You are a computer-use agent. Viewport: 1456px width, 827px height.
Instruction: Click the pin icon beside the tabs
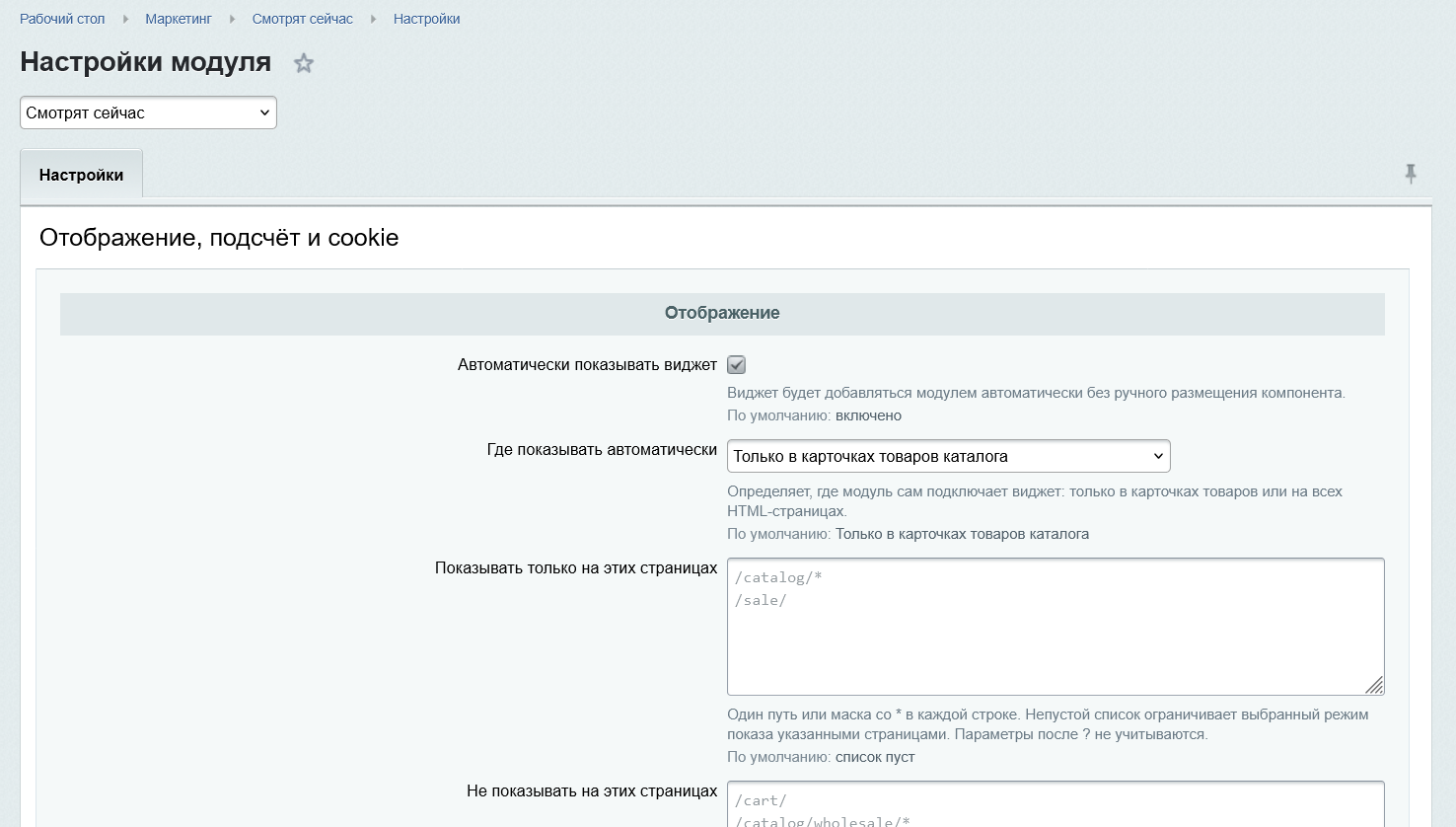point(1411,174)
